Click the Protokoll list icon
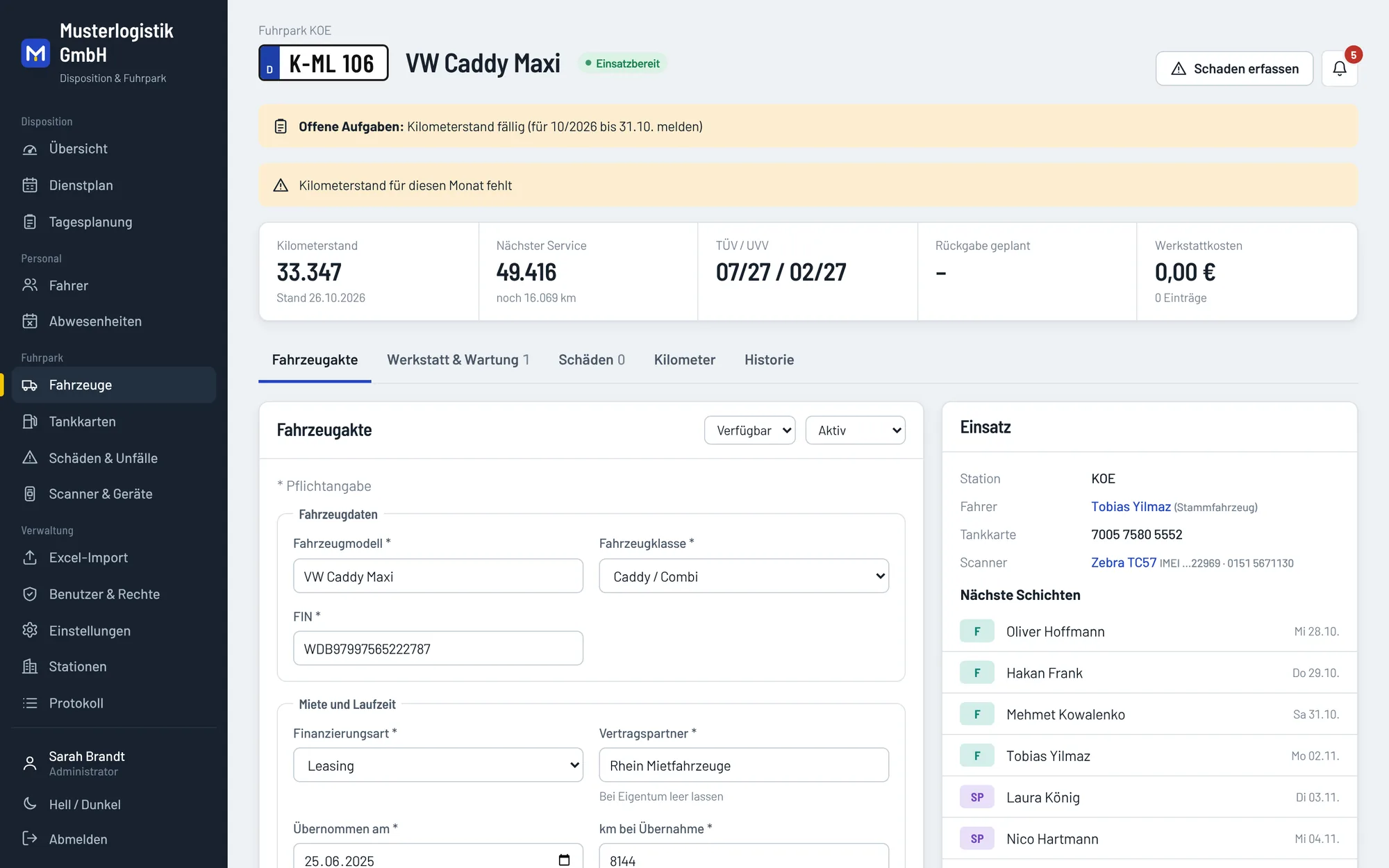1389x868 pixels. pos(30,703)
